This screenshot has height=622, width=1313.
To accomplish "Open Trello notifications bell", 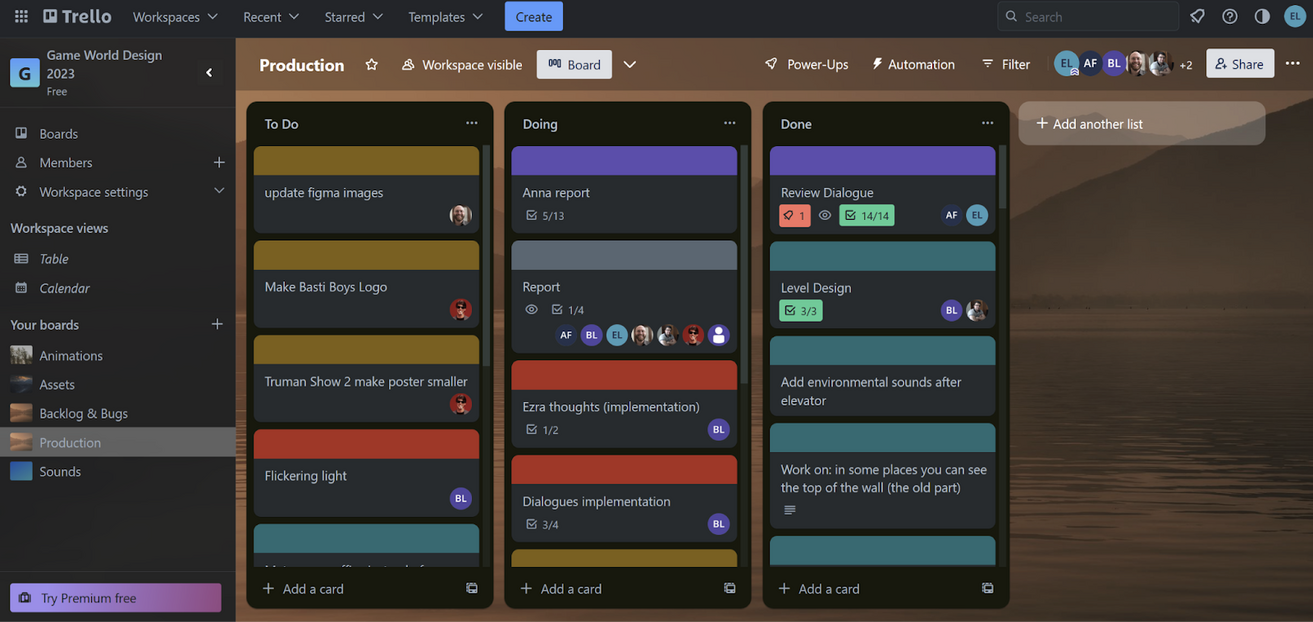I will (x=1196, y=16).
